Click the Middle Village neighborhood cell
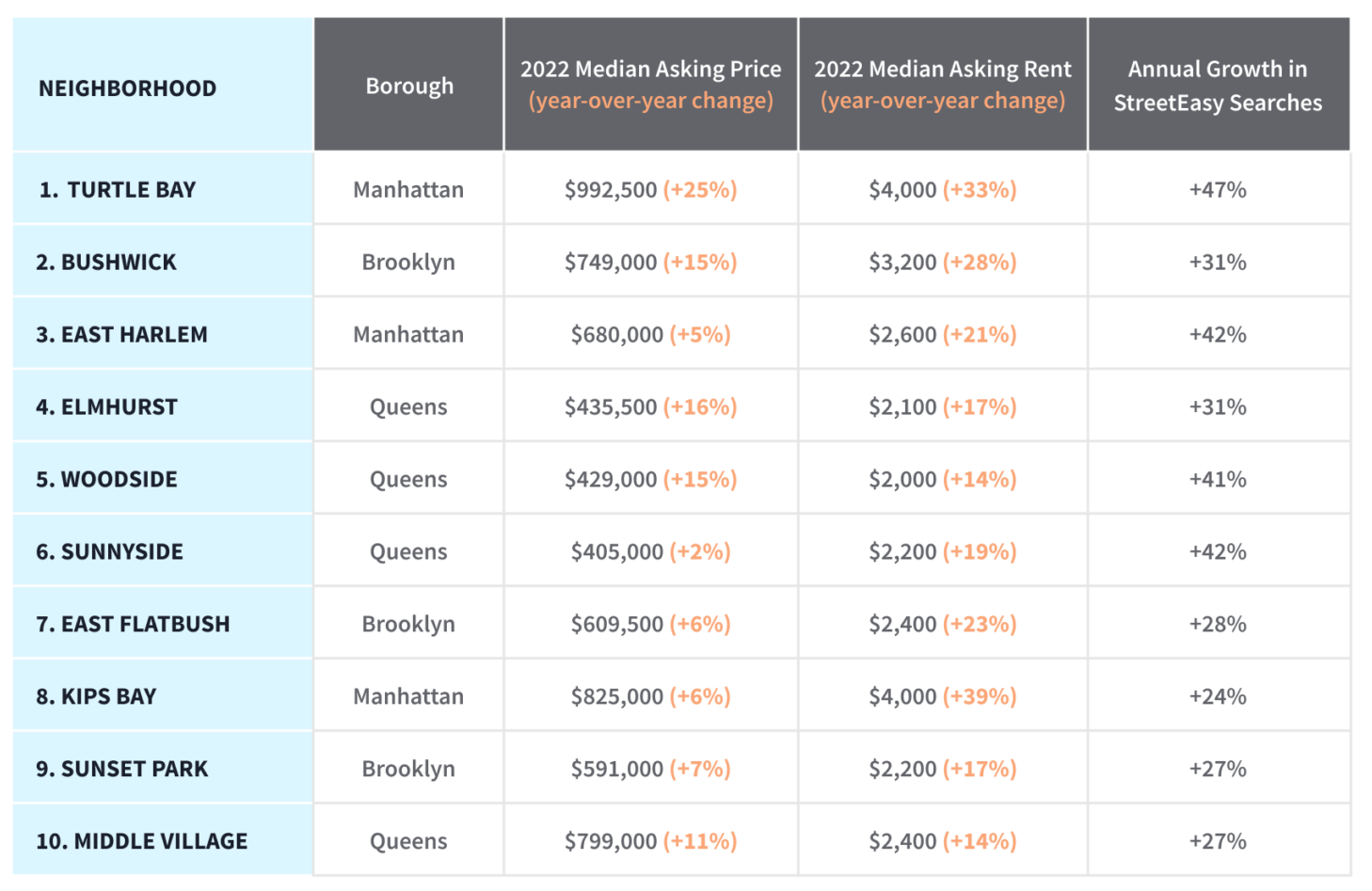1372x891 pixels. pos(141,842)
